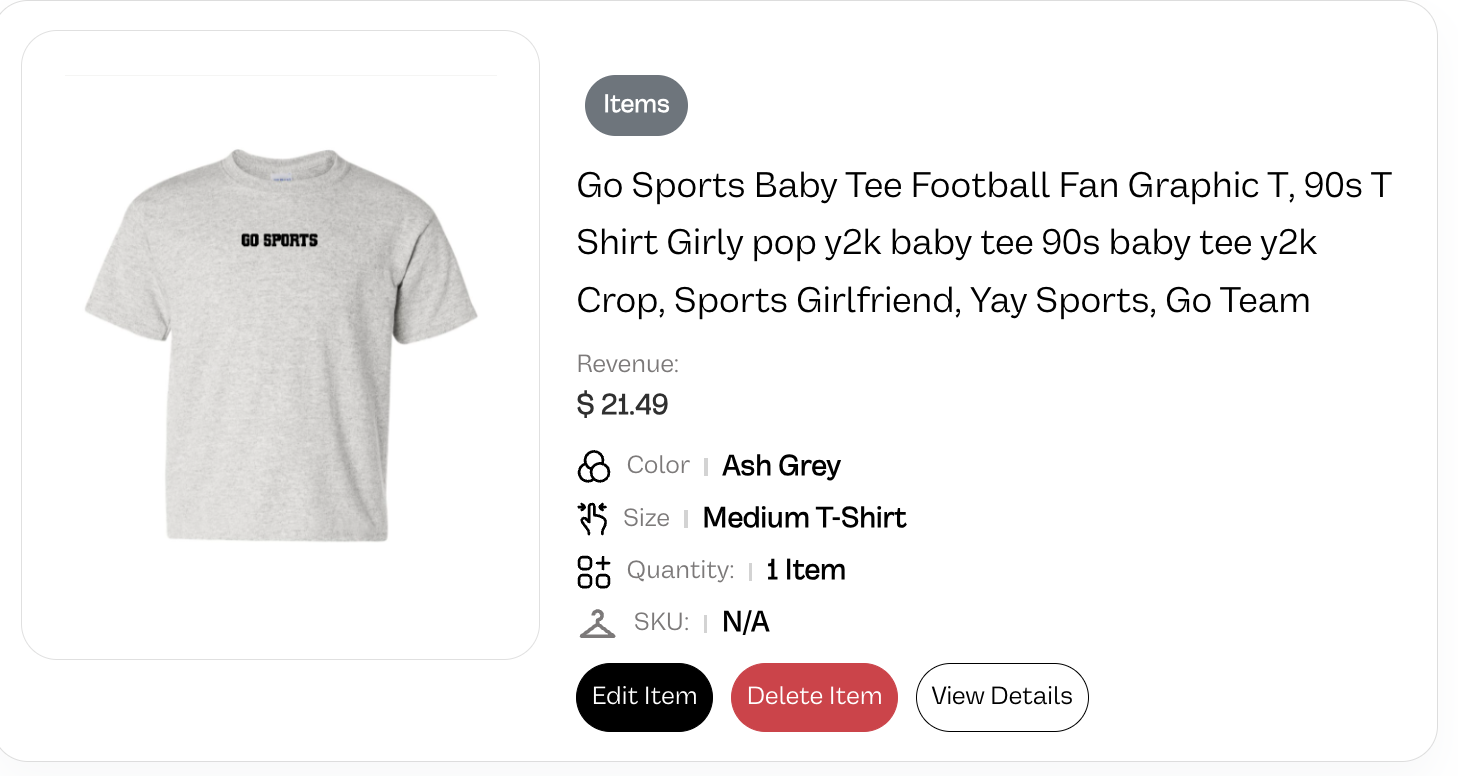The width and height of the screenshot is (1458, 776).
Task: Click the 1 Item quantity value
Action: click(806, 570)
